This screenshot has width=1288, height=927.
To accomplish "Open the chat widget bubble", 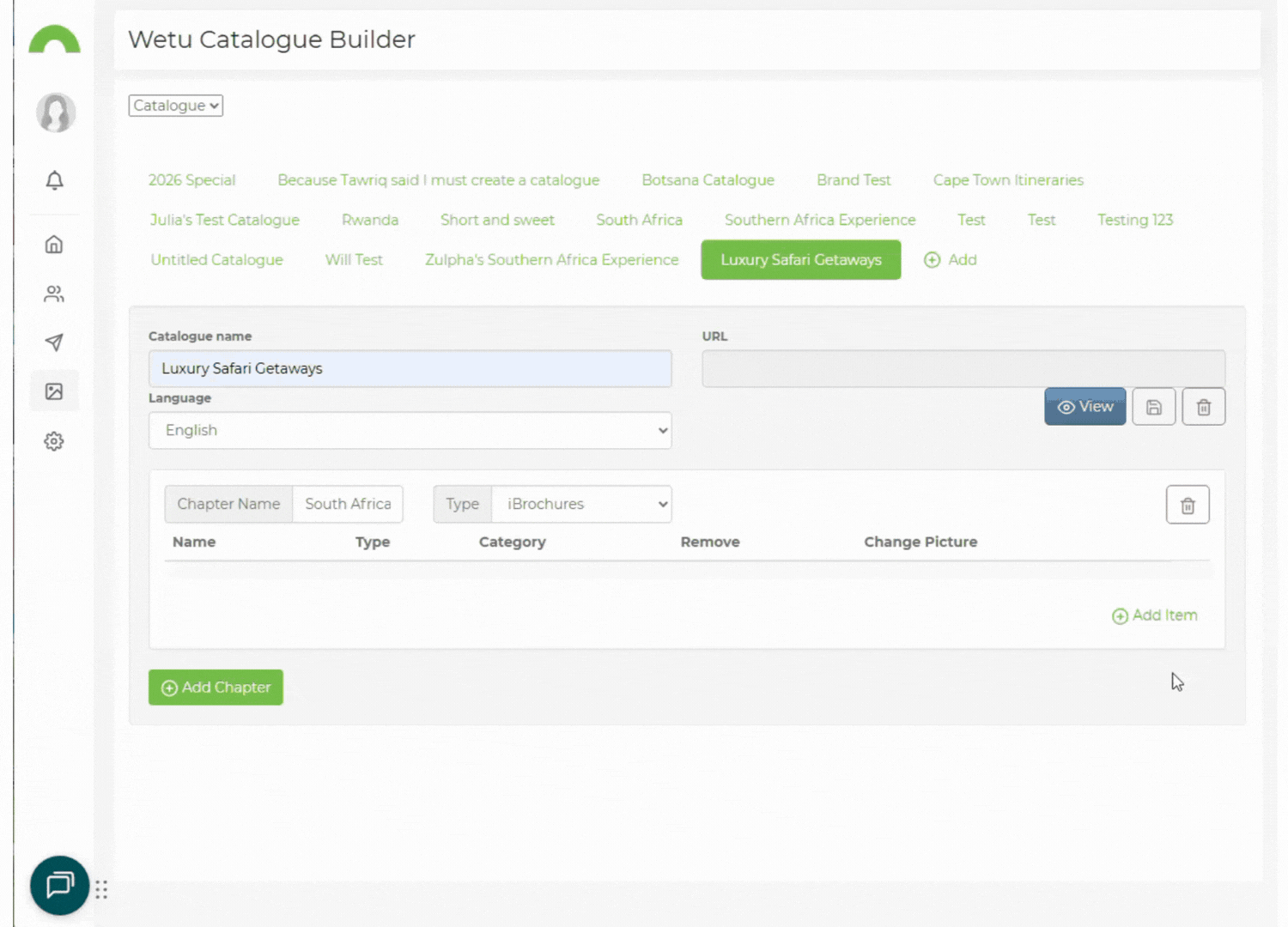I will coord(59,885).
